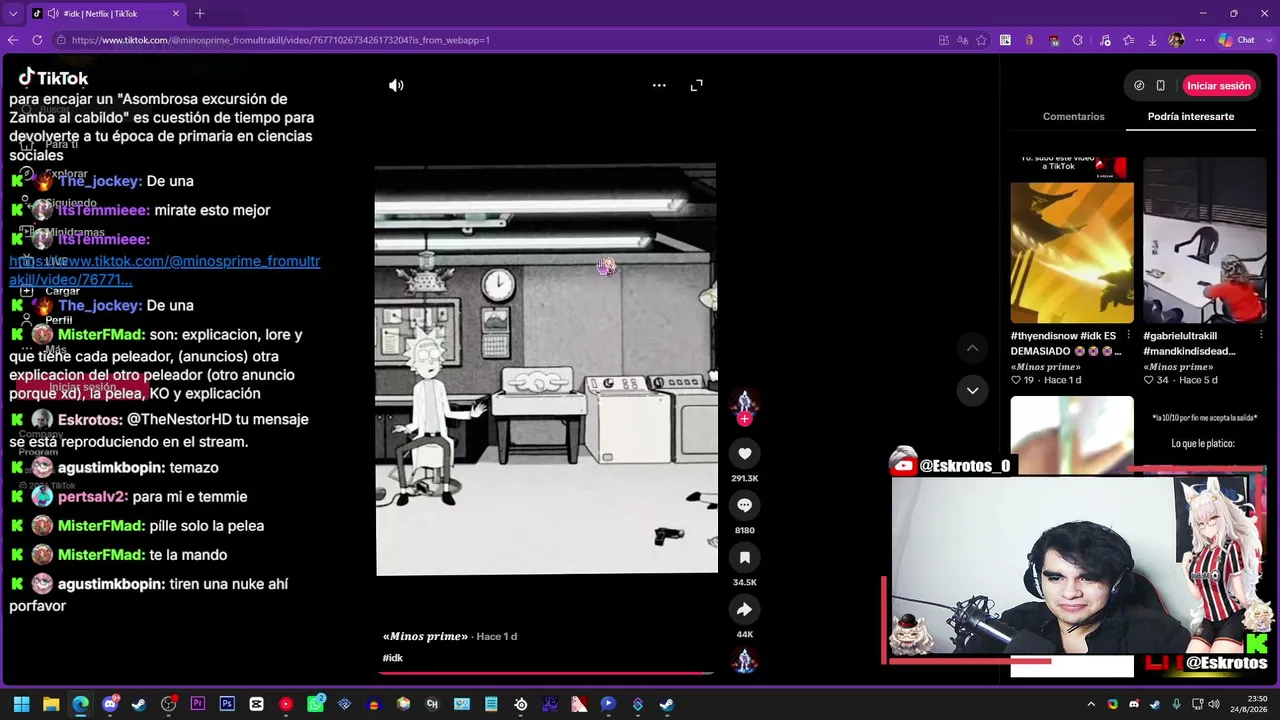This screenshot has width=1280, height=720.
Task: Show hidden system tray icons
Action: pos(1091,704)
